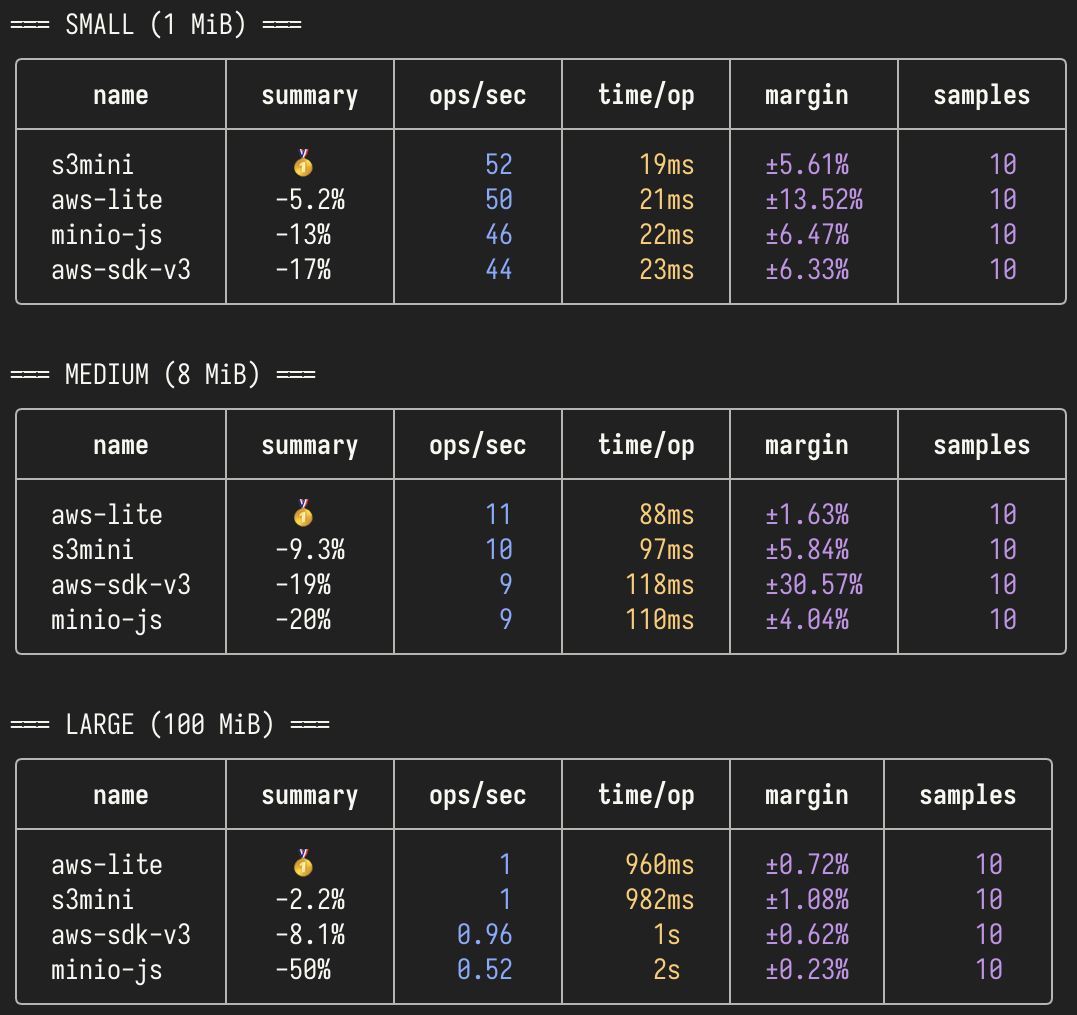1077x1015 pixels.
Task: Click the gold medal in the MEDIUM table
Action: [x=303, y=513]
